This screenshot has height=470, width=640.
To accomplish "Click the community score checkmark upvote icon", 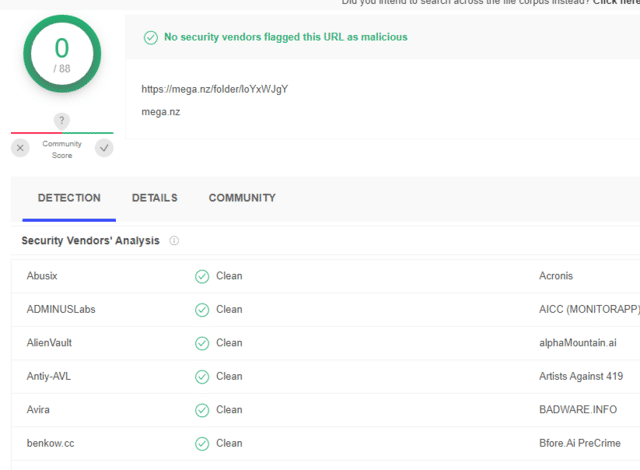I will click(x=104, y=148).
